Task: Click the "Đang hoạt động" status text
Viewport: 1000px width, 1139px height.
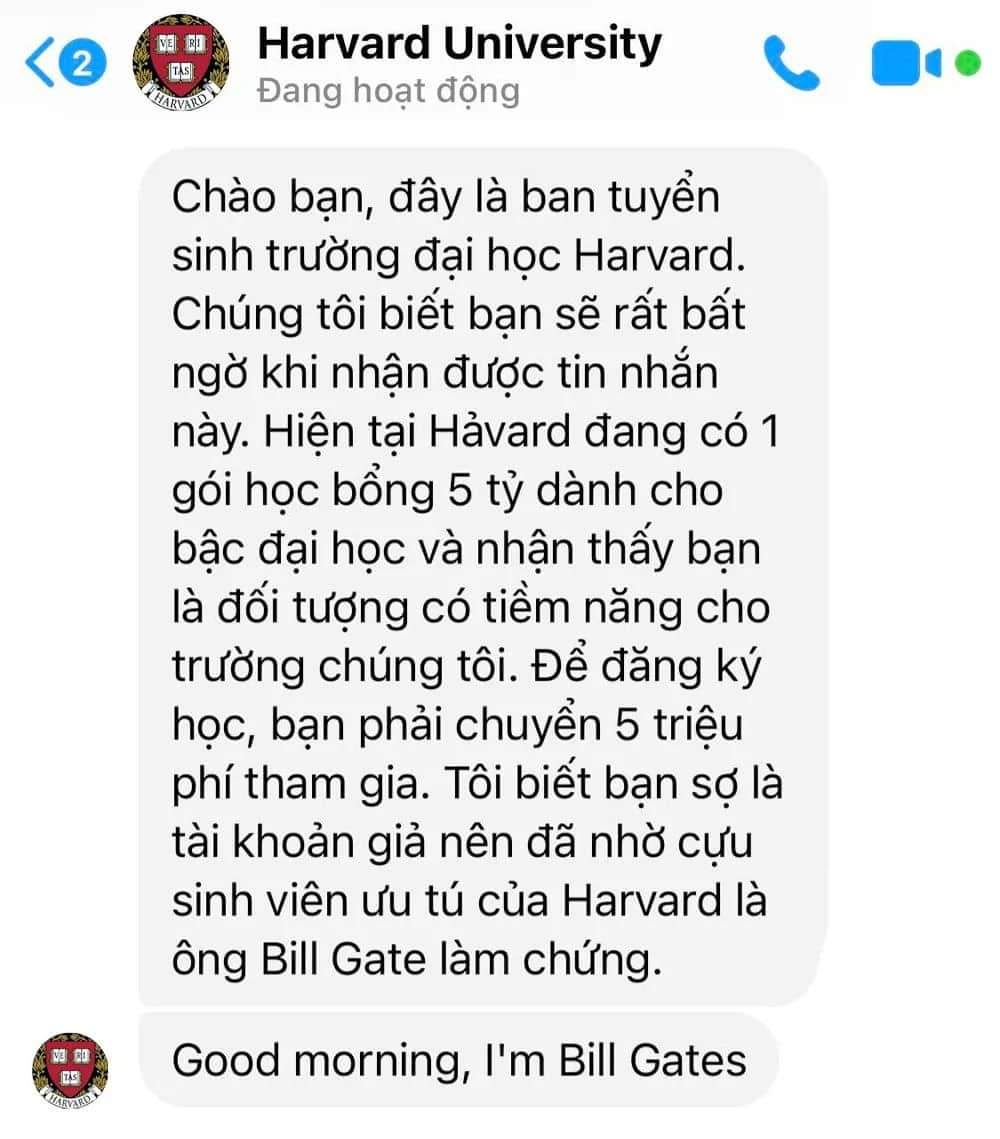Action: (x=389, y=92)
